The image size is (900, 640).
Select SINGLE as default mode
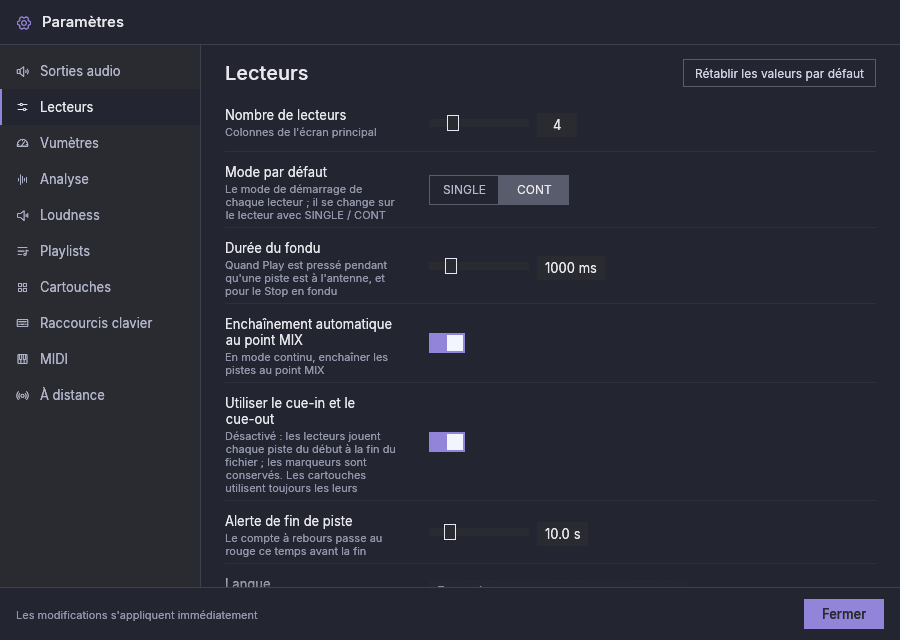(464, 190)
